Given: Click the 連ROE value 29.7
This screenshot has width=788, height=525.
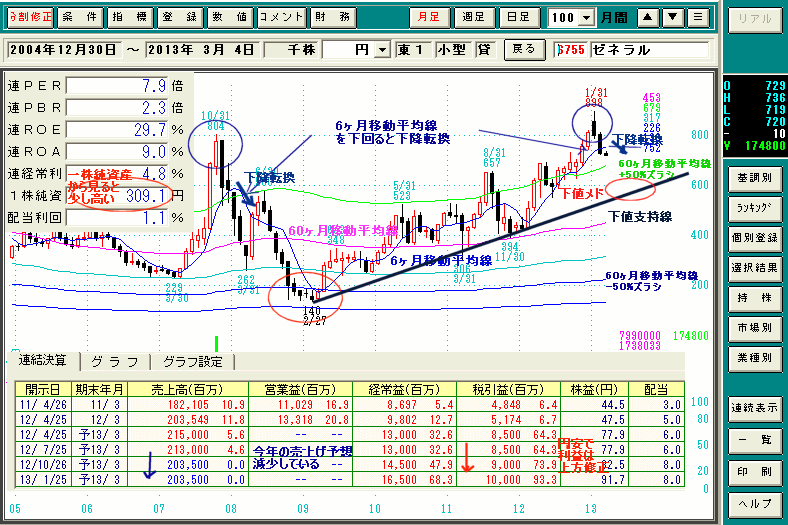Looking at the screenshot, I should (117, 130).
